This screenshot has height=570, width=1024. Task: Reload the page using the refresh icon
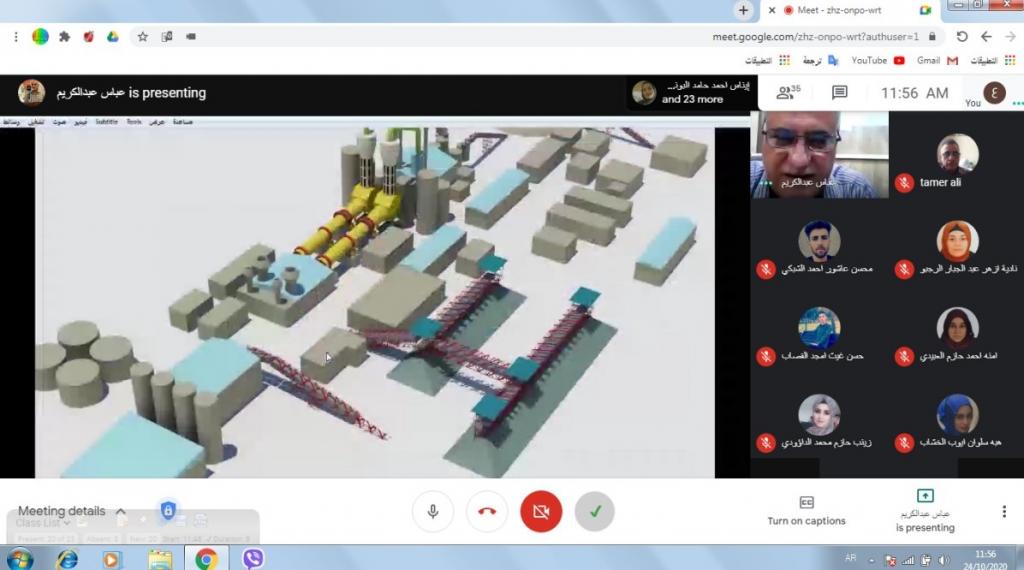point(962,36)
